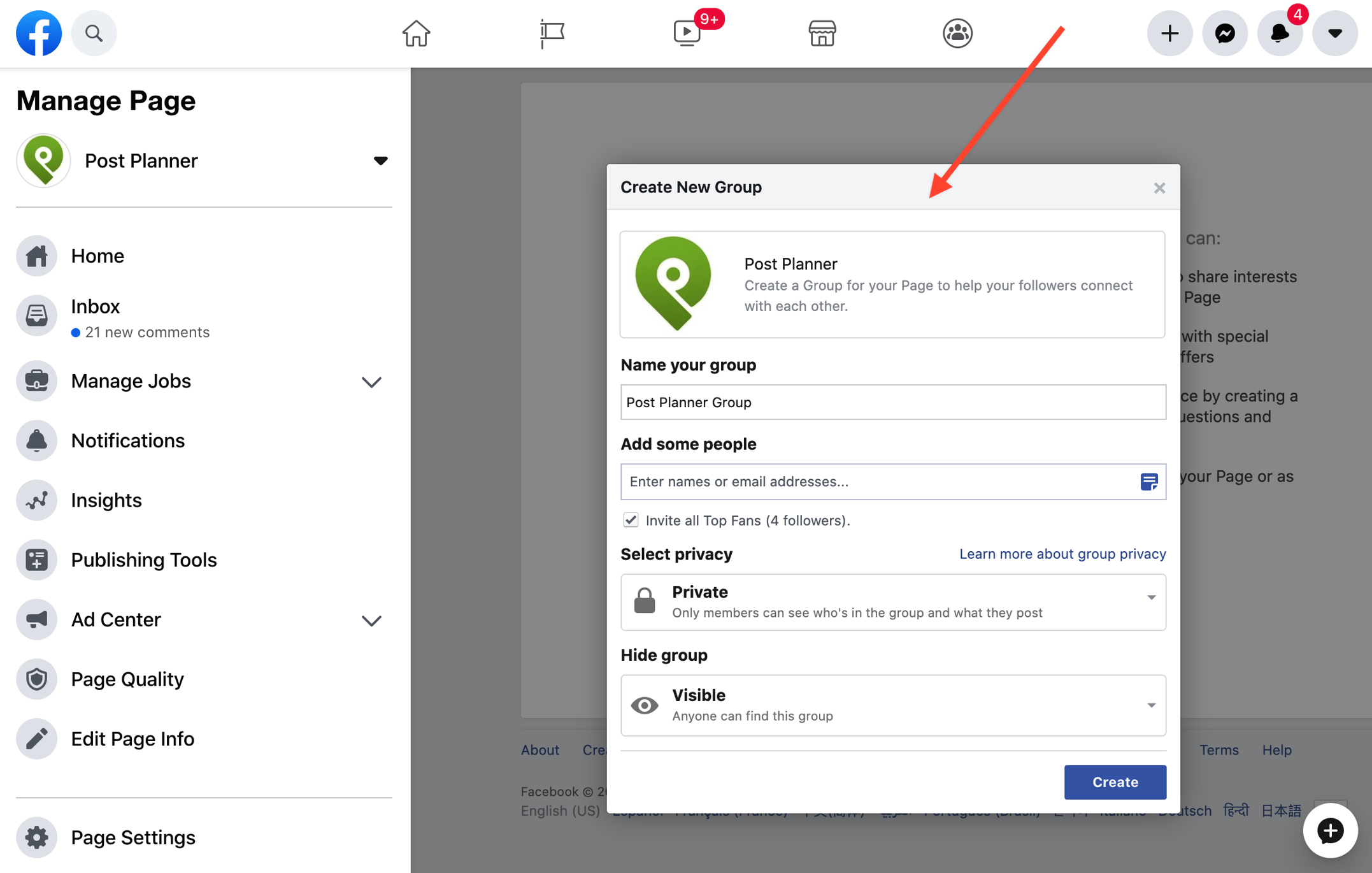
Task: Click the Create button
Action: (x=1115, y=782)
